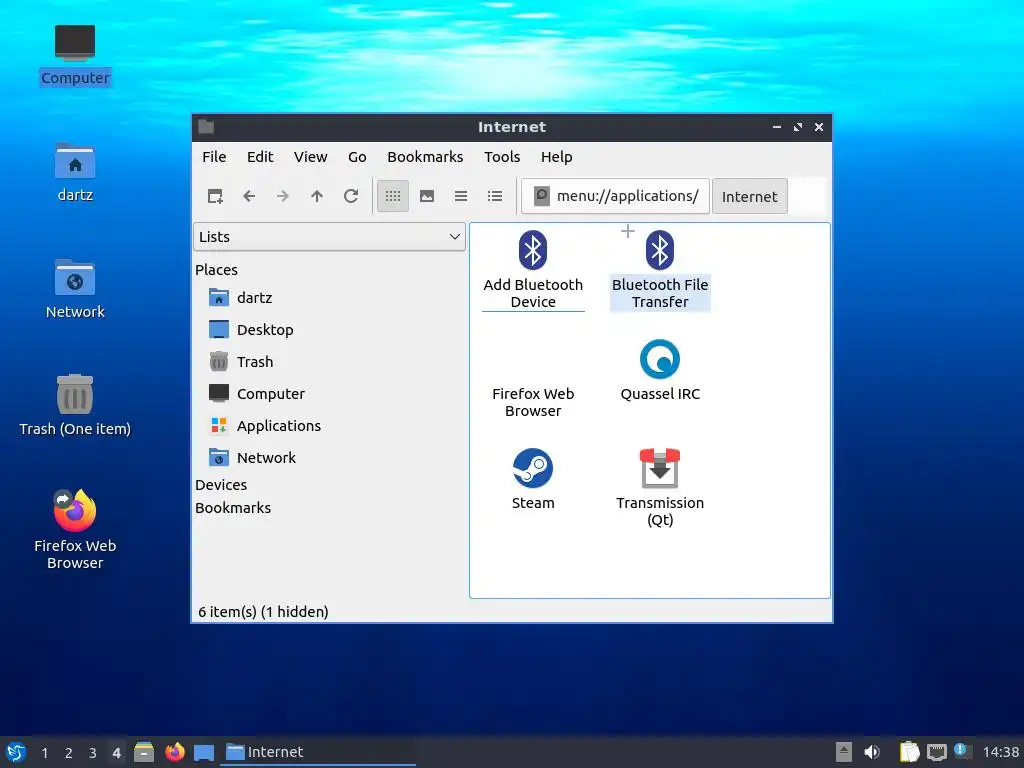
Task: Open the Lubuntu start menu
Action: pos(16,752)
